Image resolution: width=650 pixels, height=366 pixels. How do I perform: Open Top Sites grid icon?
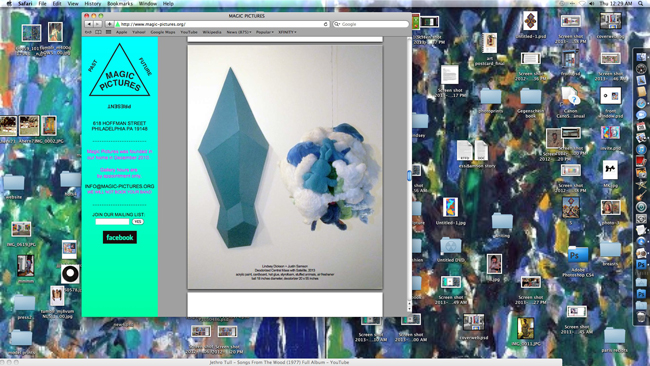[108, 32]
